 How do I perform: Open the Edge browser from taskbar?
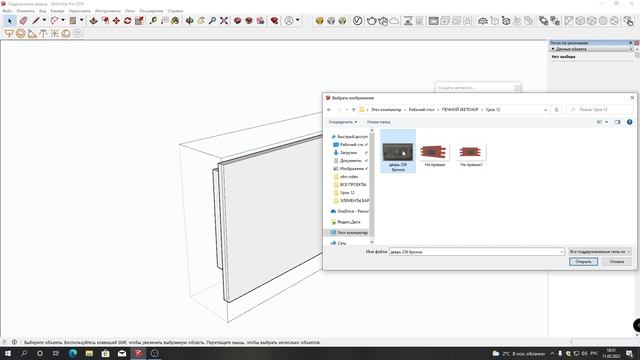(73, 353)
